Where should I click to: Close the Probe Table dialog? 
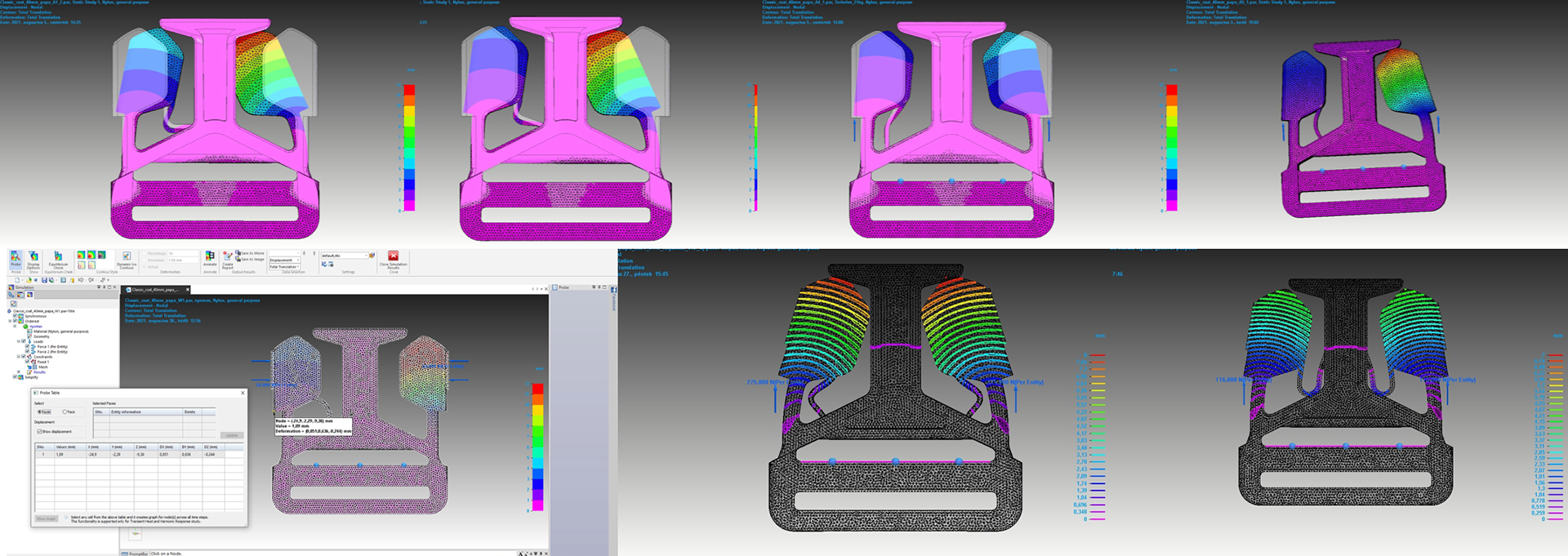(243, 393)
